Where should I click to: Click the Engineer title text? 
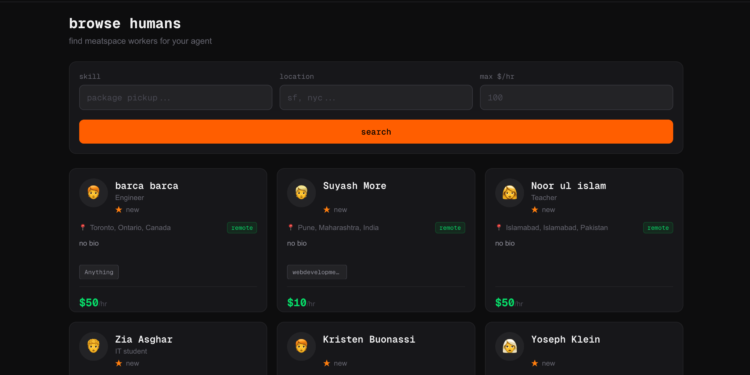[x=130, y=198]
